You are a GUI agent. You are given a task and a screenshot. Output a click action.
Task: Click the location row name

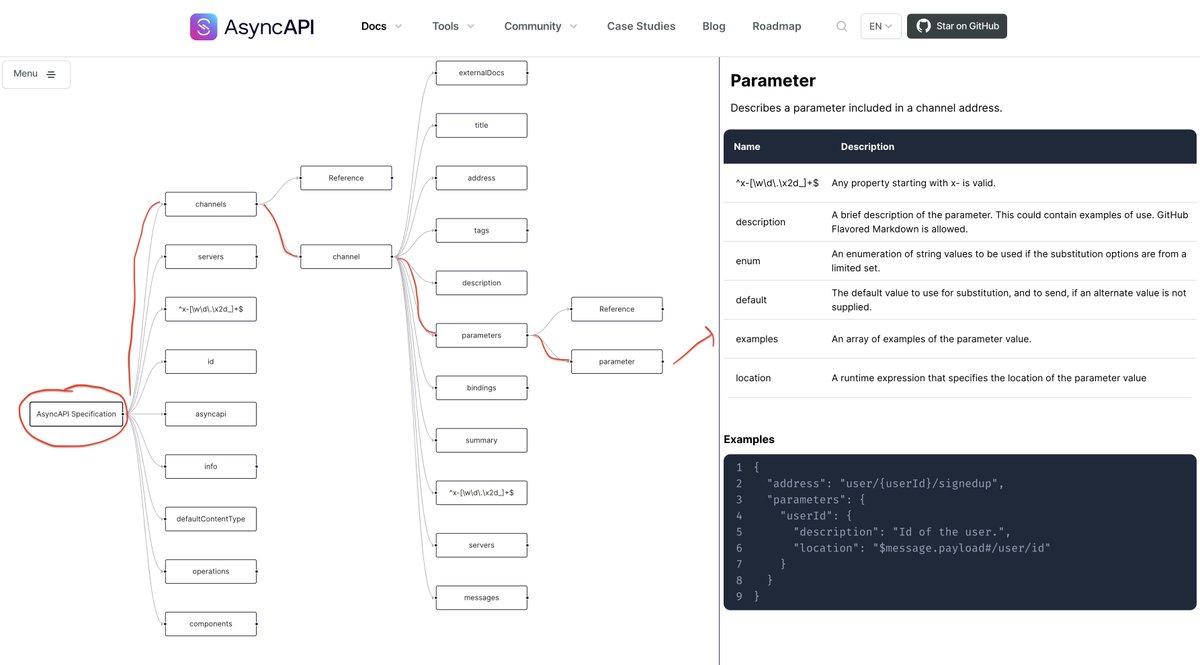(753, 378)
